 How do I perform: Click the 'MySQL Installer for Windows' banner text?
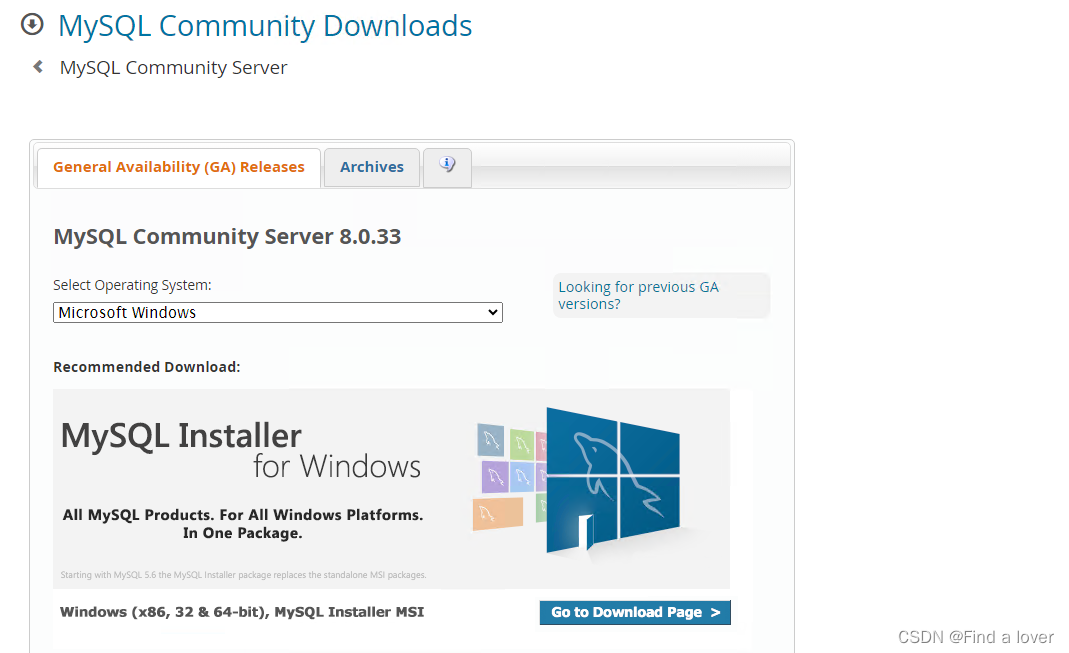(241, 450)
